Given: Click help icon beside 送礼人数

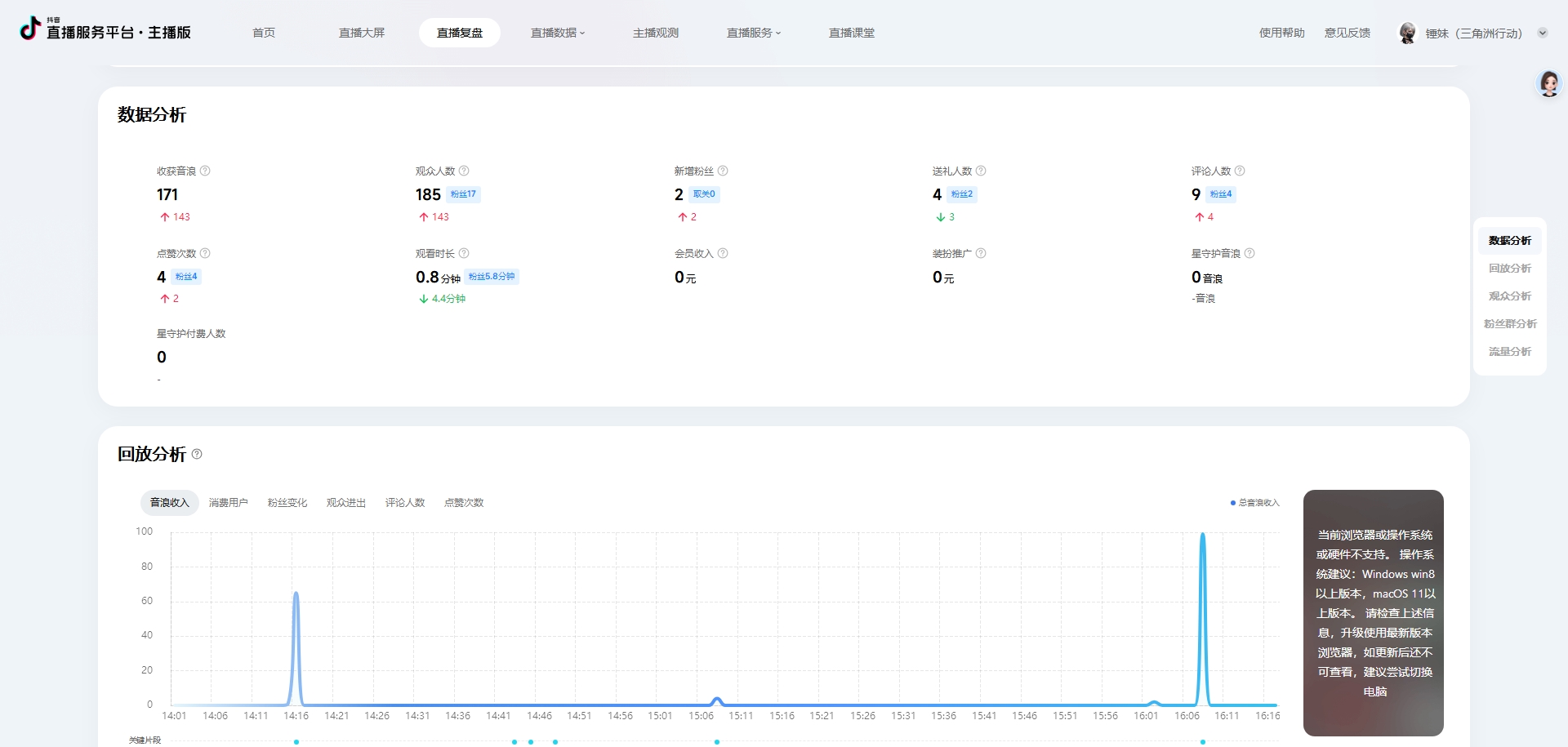Looking at the screenshot, I should click(x=981, y=171).
